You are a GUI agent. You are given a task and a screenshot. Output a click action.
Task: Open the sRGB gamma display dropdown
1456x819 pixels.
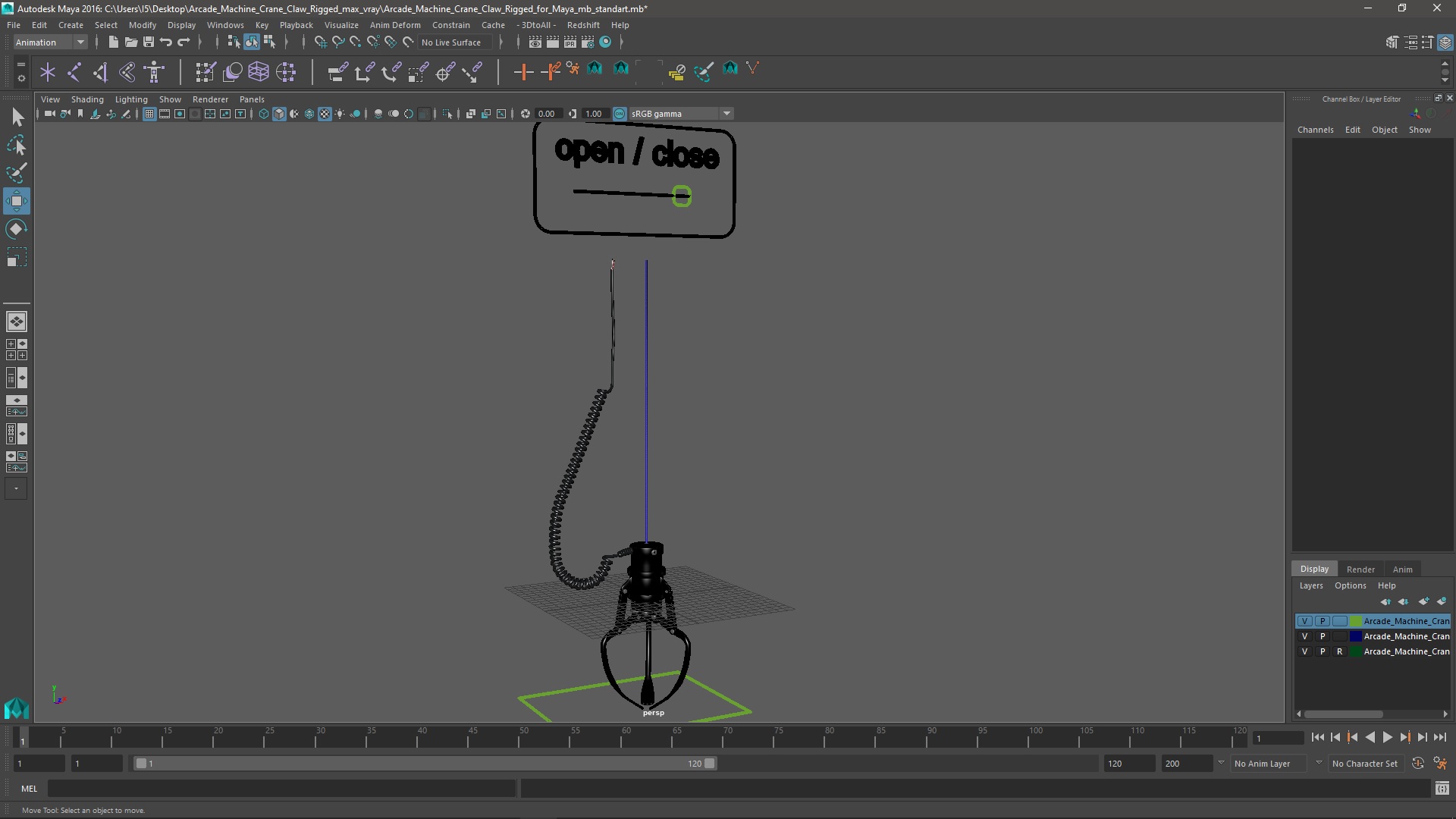point(726,113)
